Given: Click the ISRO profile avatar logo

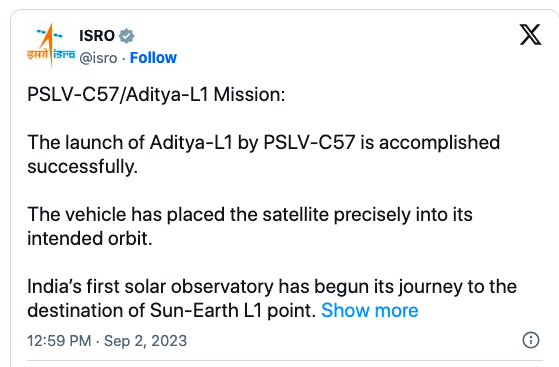Looking at the screenshot, I should click(51, 46).
